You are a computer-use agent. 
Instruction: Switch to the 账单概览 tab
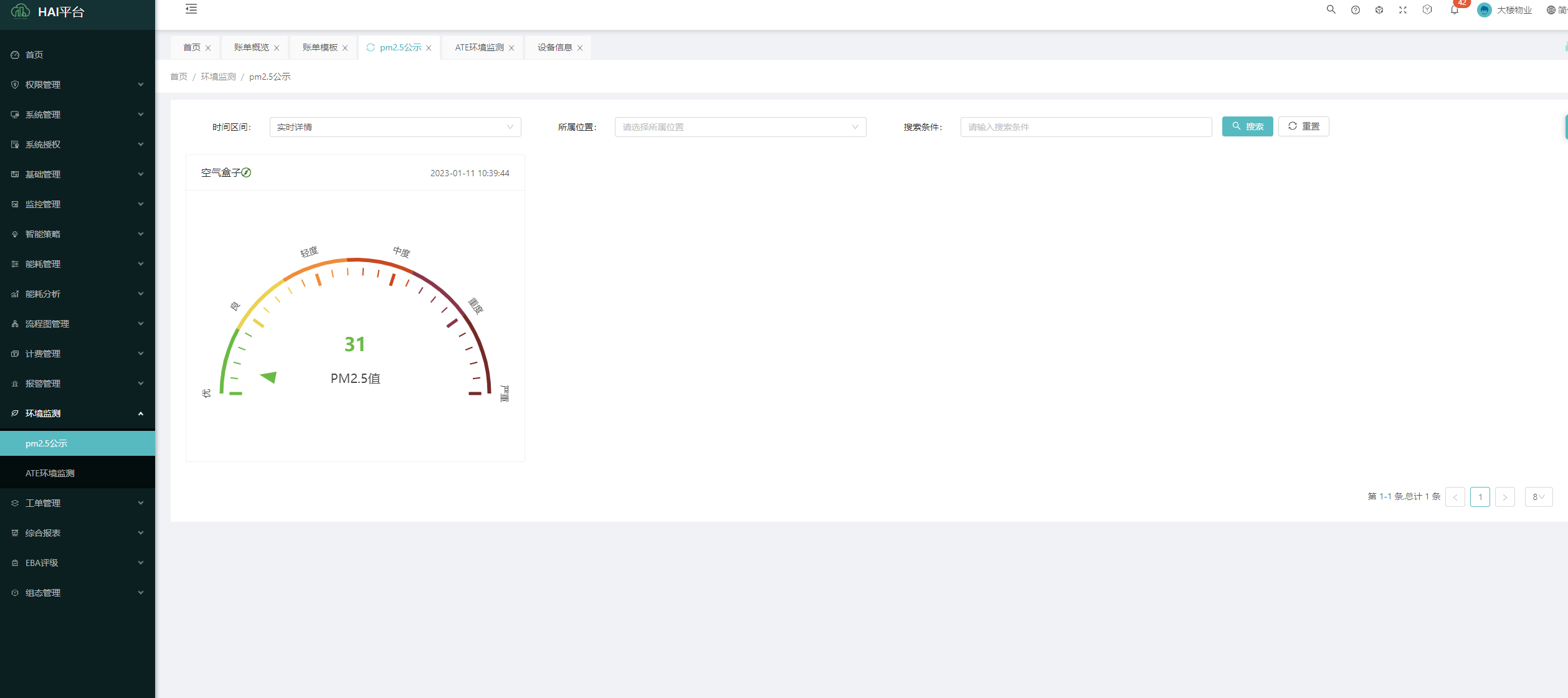[x=252, y=47]
